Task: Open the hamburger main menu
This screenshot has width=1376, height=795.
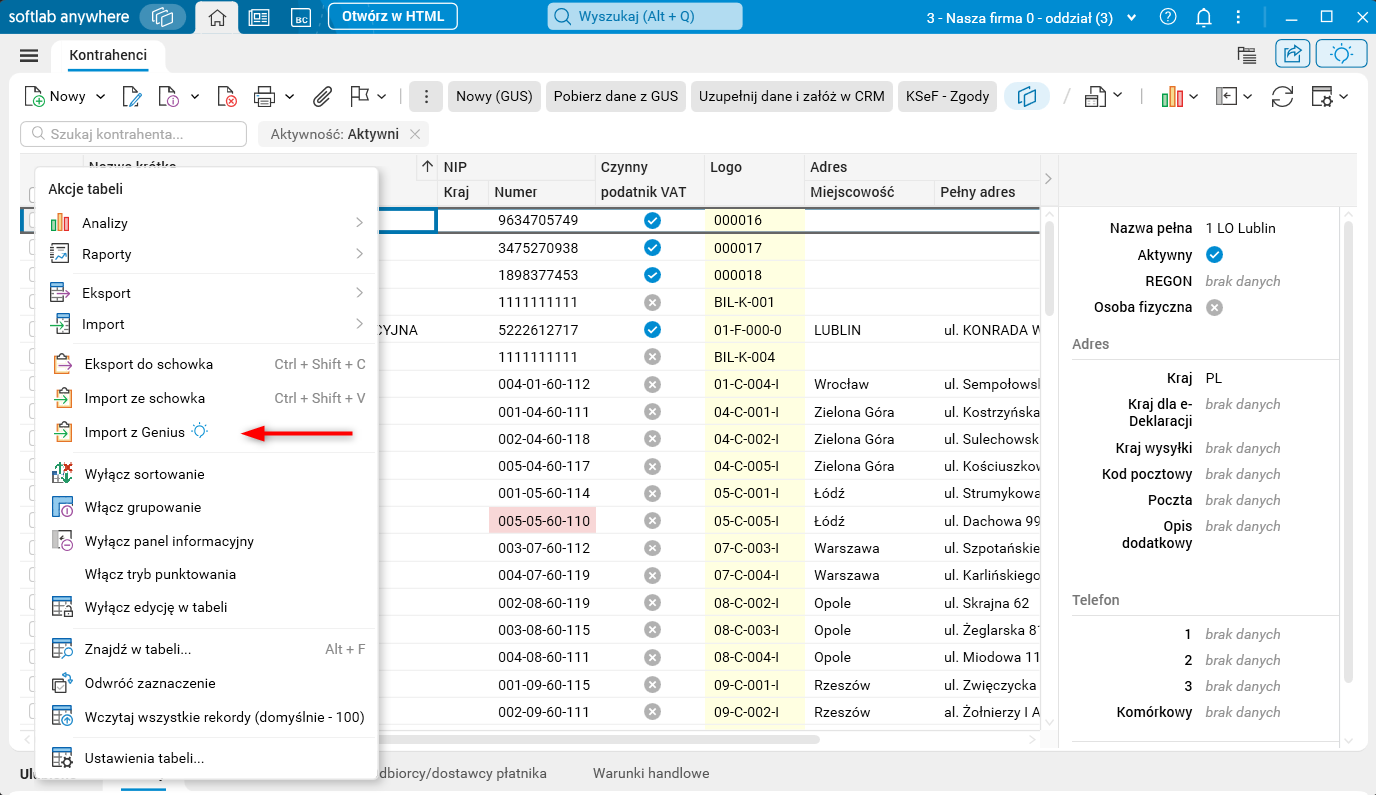Action: (29, 56)
